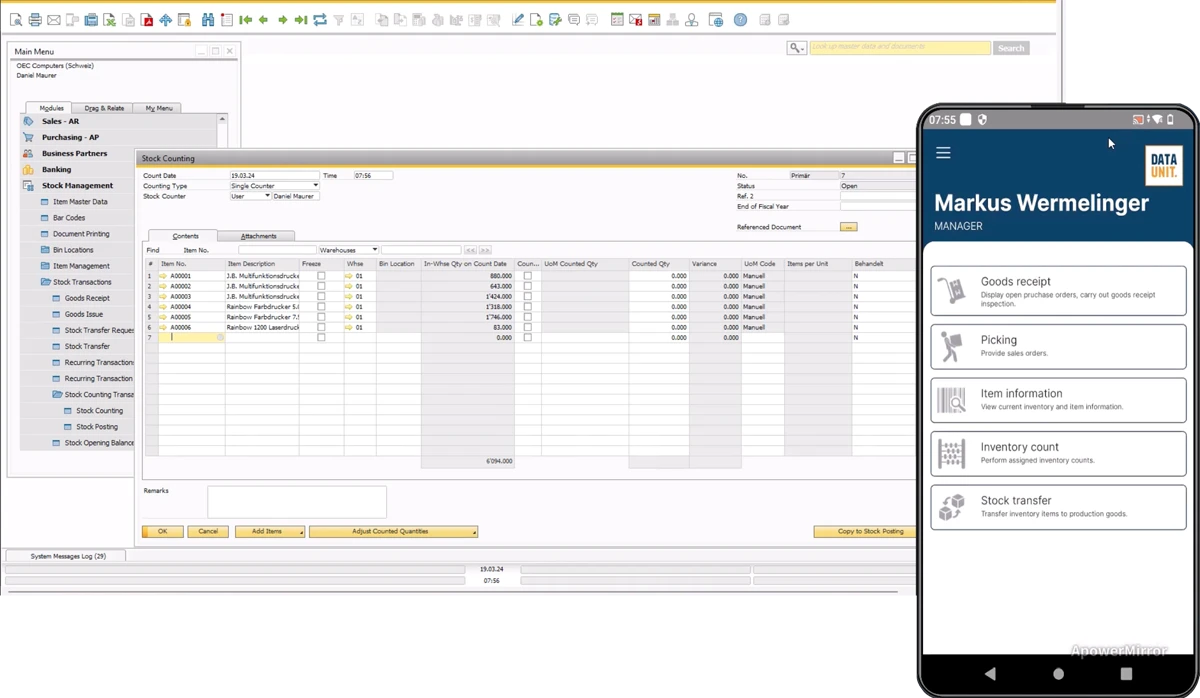Open the Warehouses filter dropdown

pyautogui.click(x=374, y=250)
